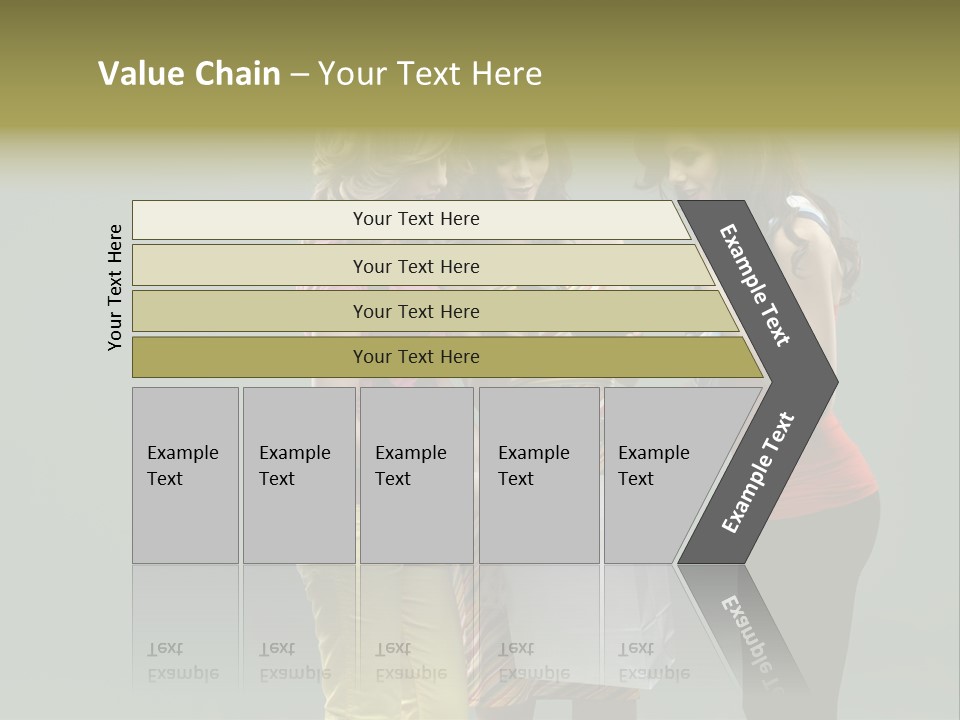Select the "Value Chain" slide title text
960x720 pixels.
(189, 73)
